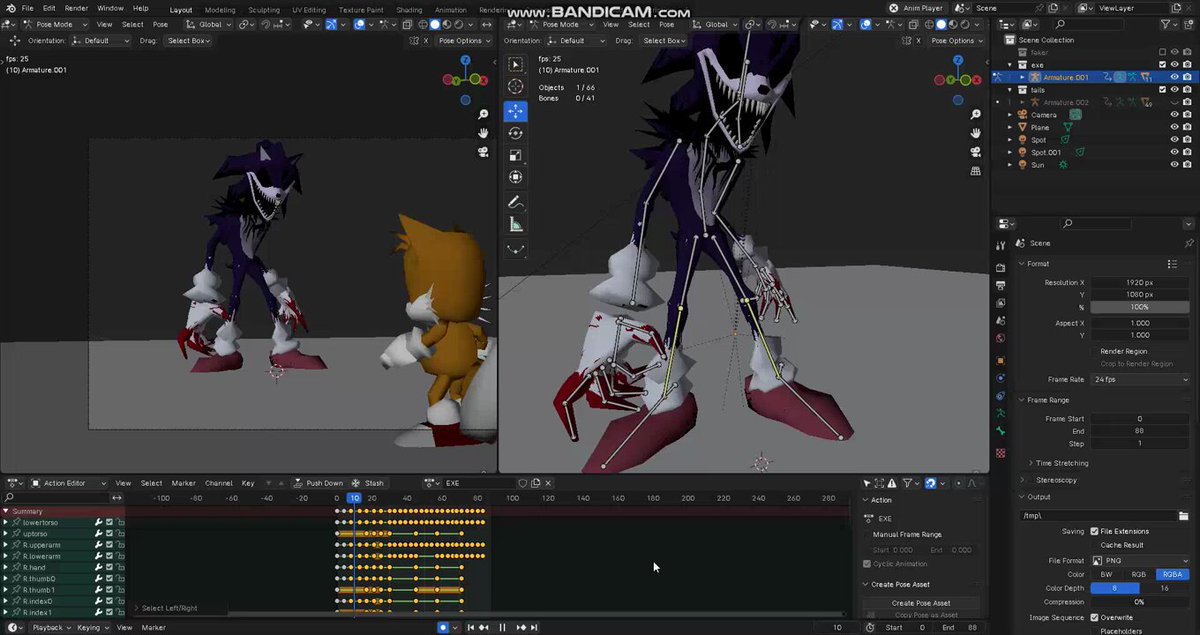Toggle the only-show-selected arrow icon in the Action Editor
The image size is (1200, 635).
coord(868,483)
